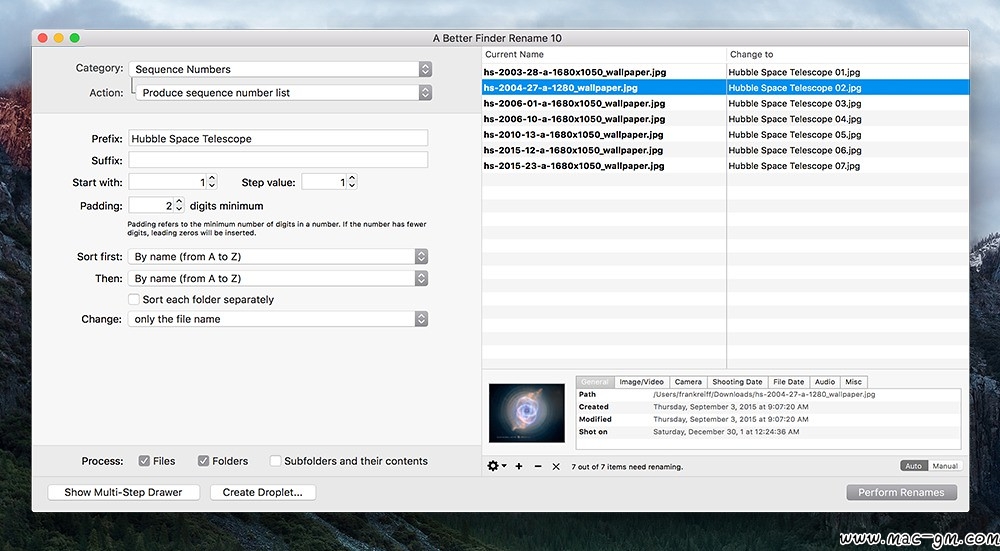The image size is (1000, 551).
Task: Select hs-2010-13-a-1680x1050_wallpaper.jpg row
Action: pyautogui.click(x=725, y=135)
